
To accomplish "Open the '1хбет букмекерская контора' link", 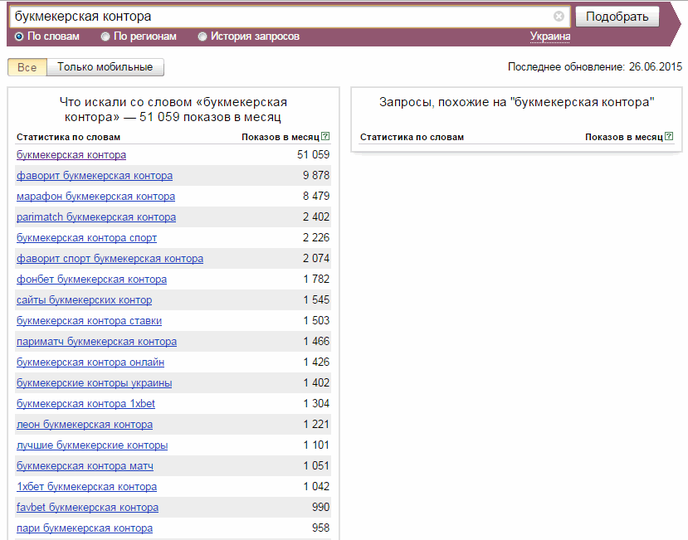I will 86,486.
